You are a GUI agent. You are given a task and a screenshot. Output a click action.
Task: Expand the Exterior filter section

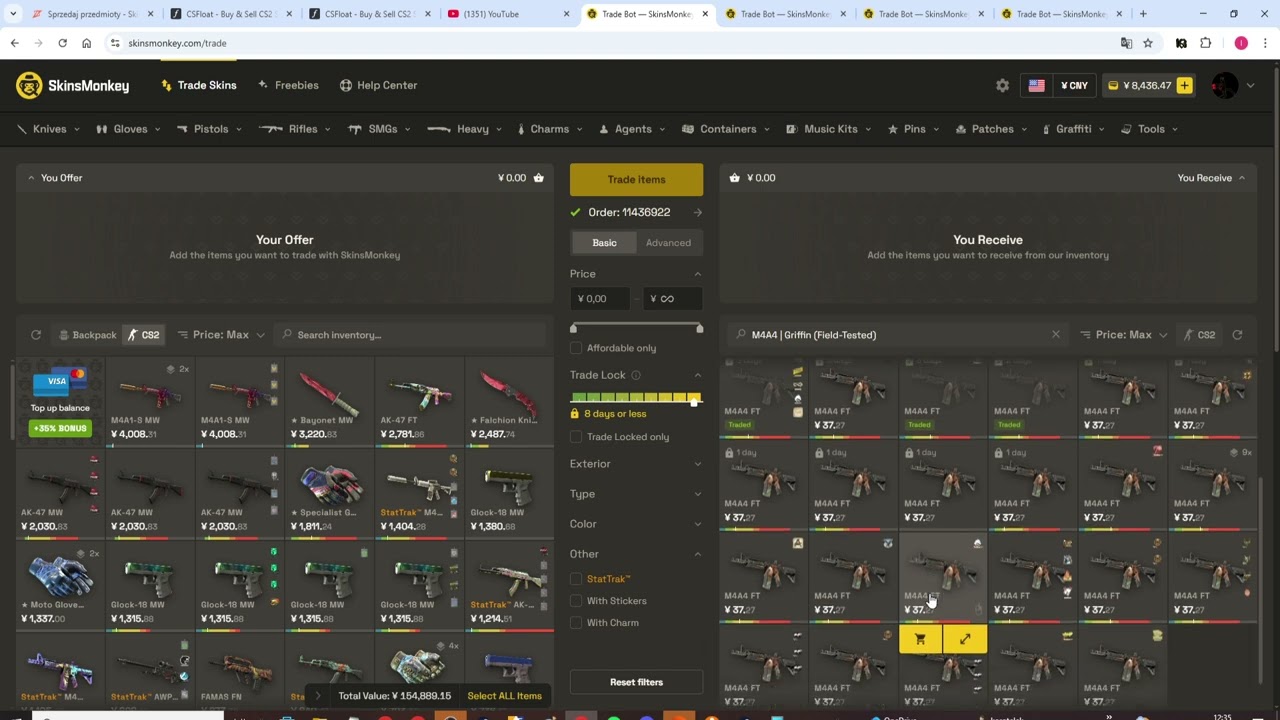(636, 464)
